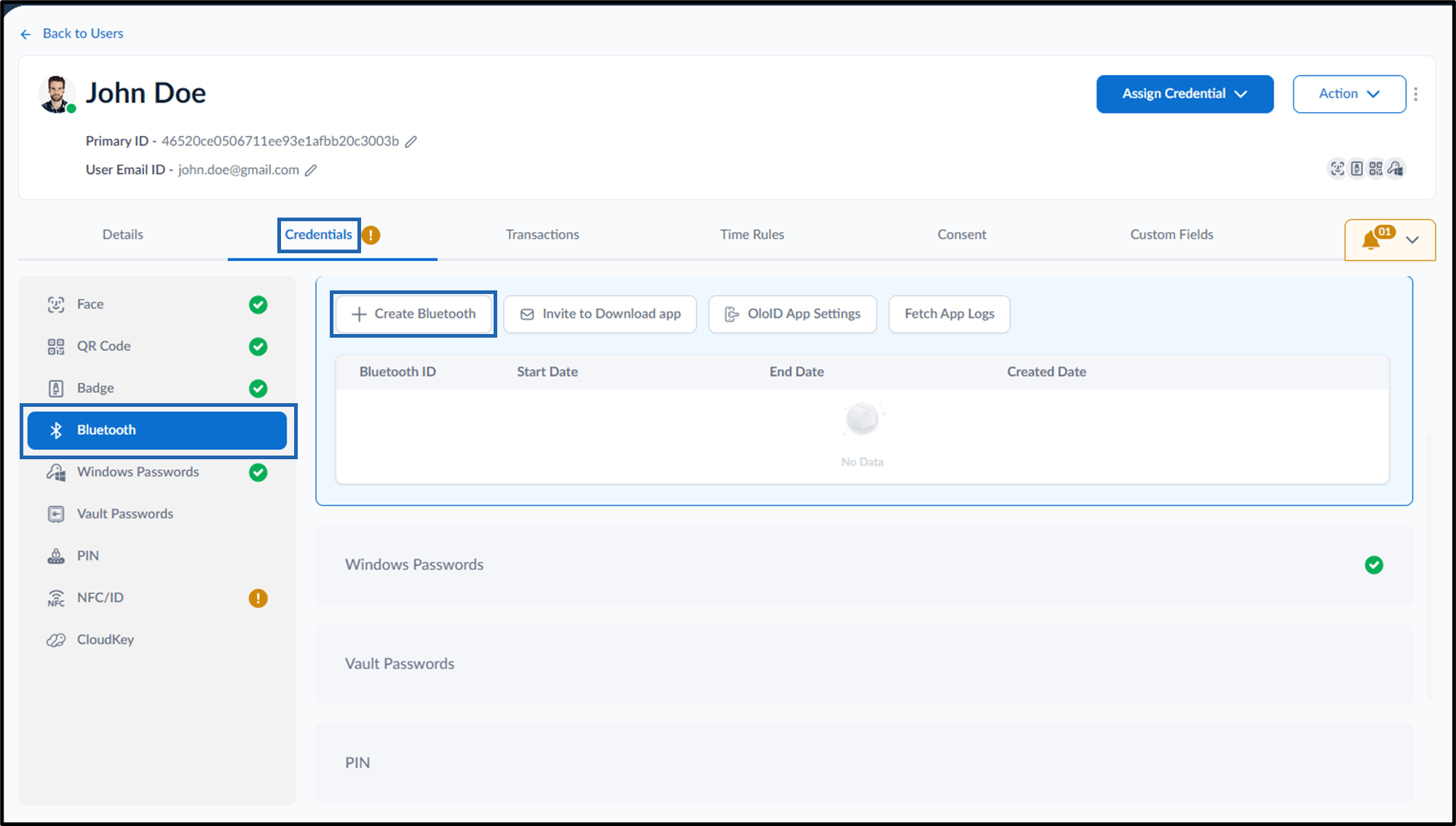
Task: Edit Primary ID with pencil icon
Action: (x=411, y=141)
